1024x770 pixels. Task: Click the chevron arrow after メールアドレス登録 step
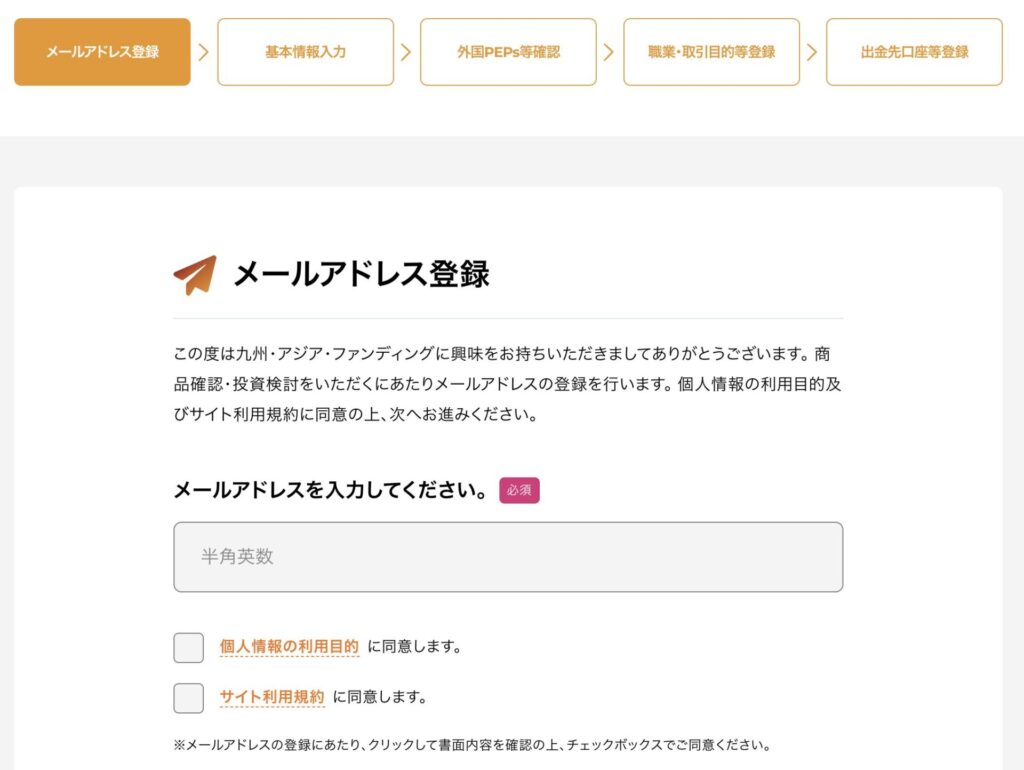[204, 52]
